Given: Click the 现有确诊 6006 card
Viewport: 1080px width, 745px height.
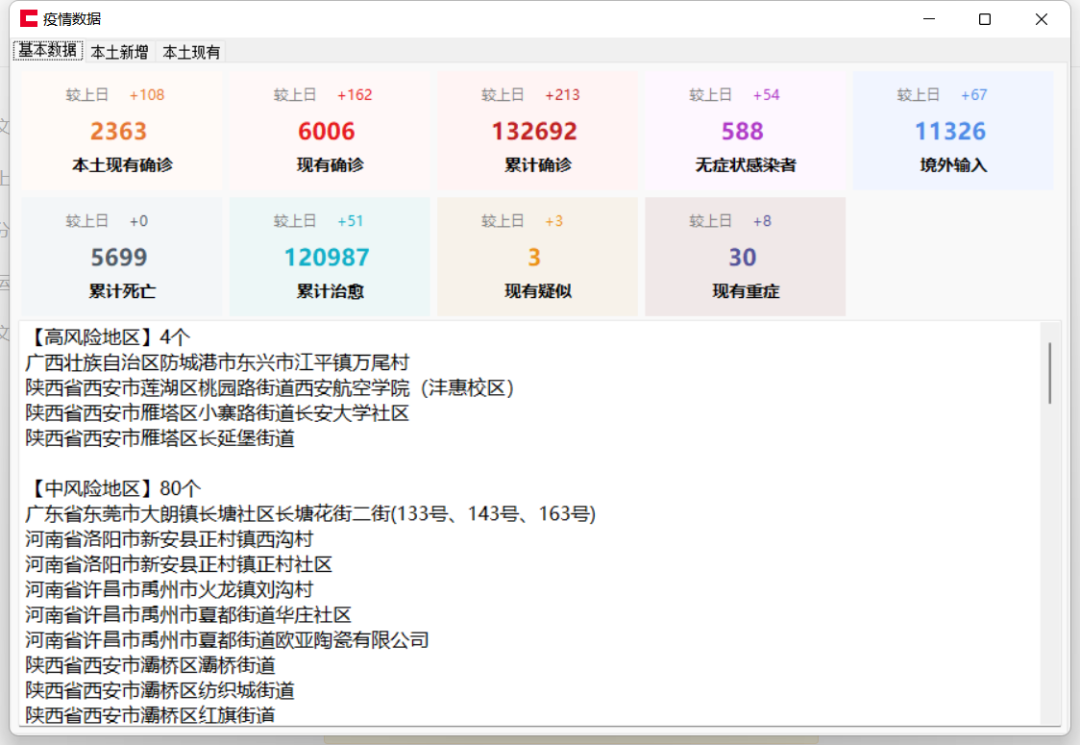Looking at the screenshot, I should (329, 131).
